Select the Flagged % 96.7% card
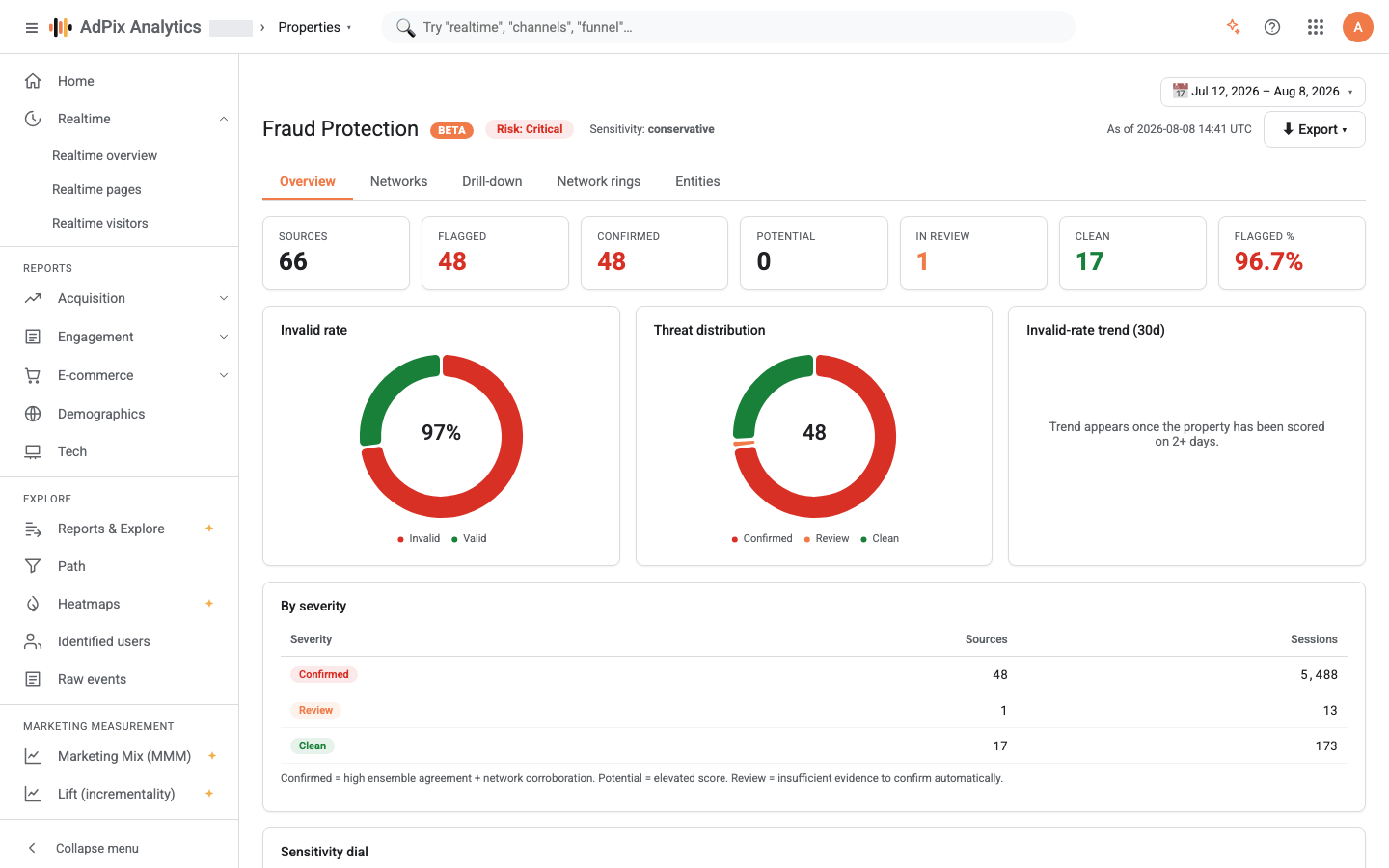 1292,253
